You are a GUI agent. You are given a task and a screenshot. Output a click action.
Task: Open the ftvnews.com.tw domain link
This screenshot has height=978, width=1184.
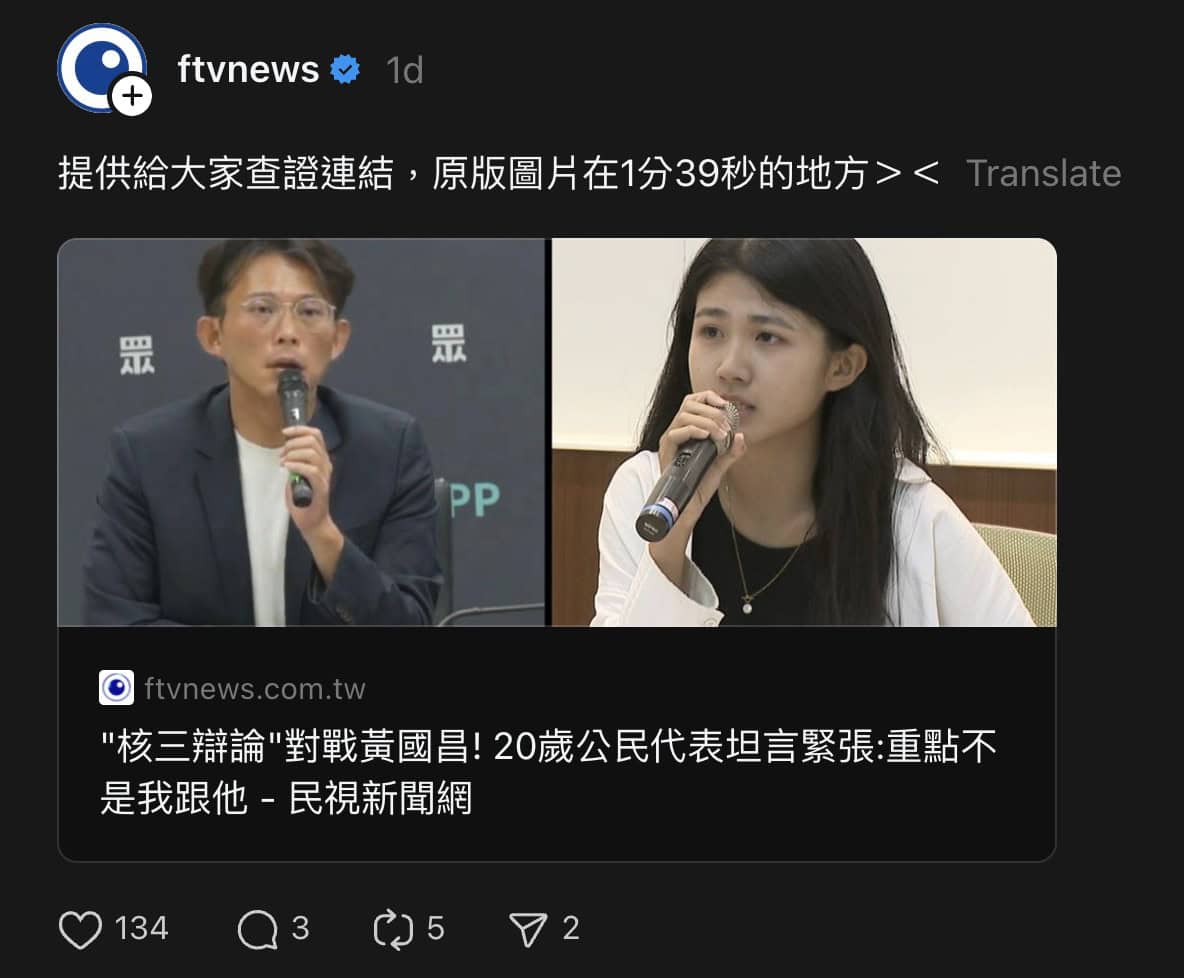coord(254,689)
